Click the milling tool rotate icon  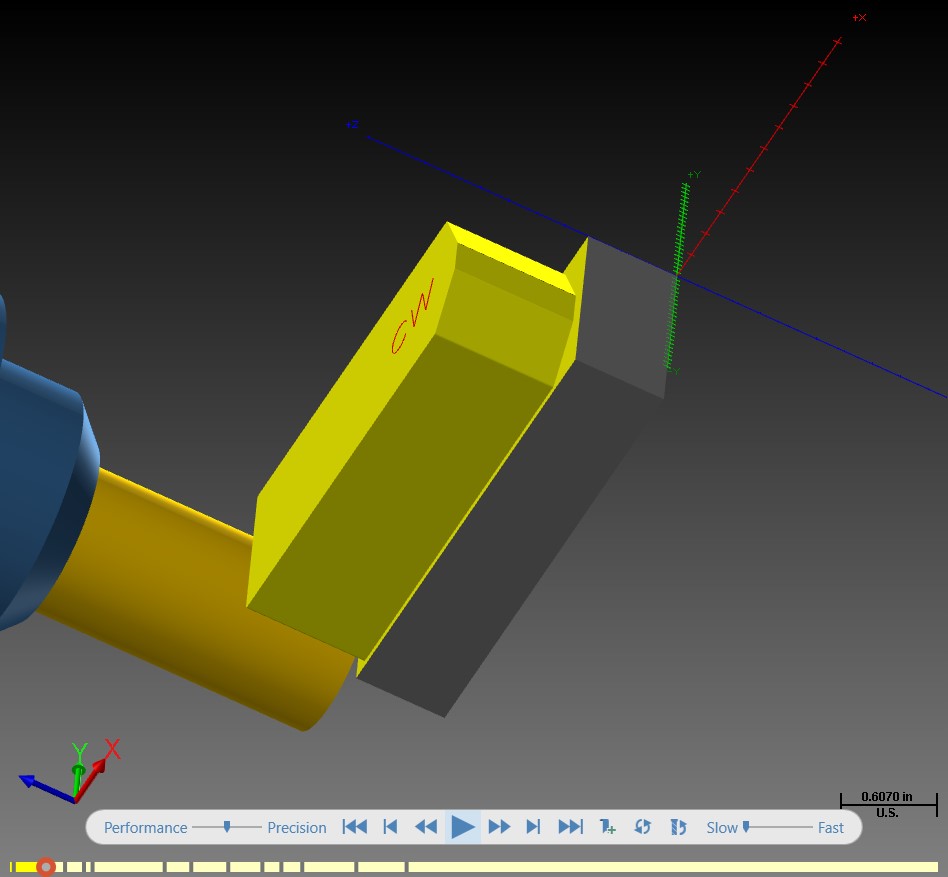(678, 826)
